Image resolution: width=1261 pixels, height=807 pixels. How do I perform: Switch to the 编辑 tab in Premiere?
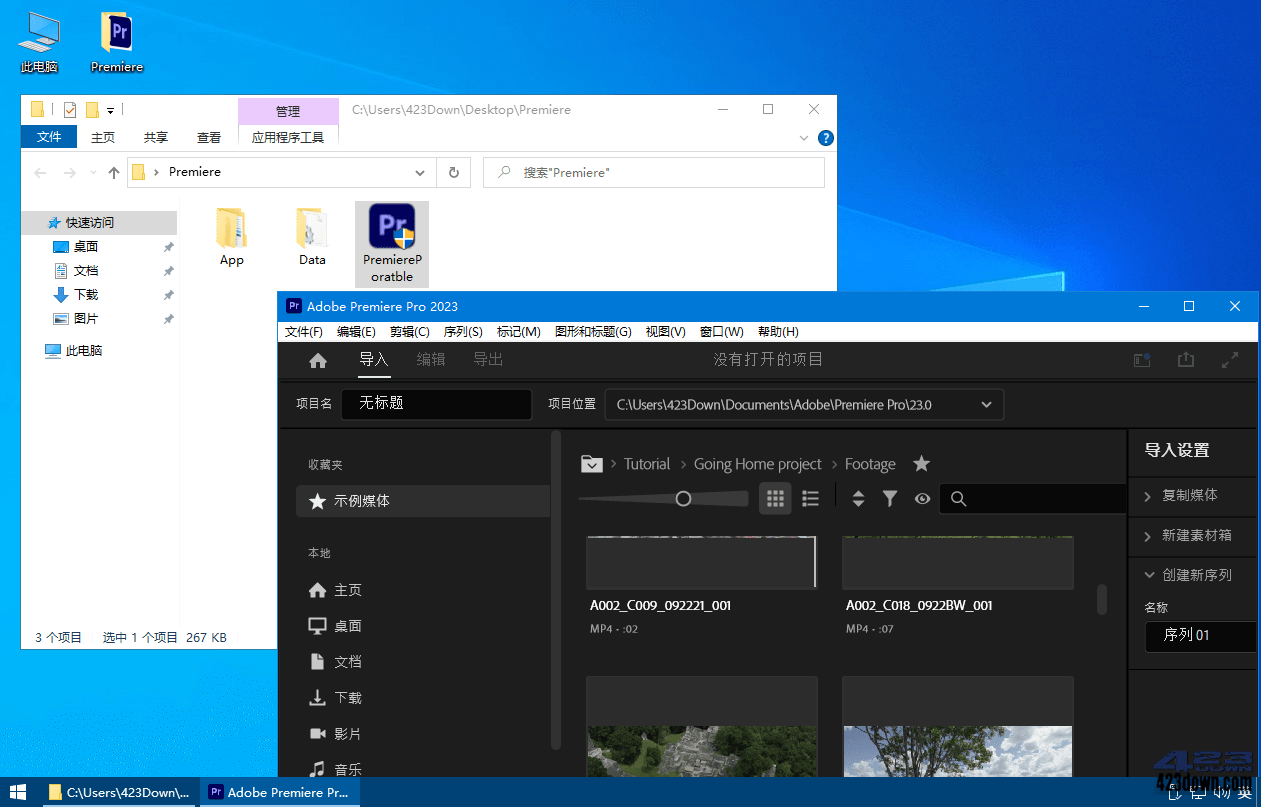pyautogui.click(x=431, y=360)
